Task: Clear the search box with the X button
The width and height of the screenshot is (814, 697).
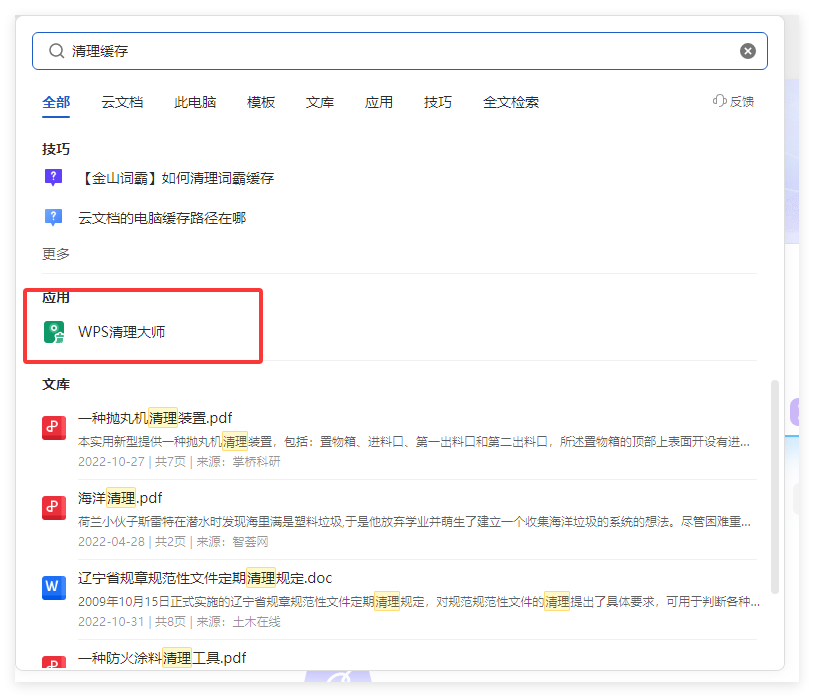Action: click(x=747, y=50)
